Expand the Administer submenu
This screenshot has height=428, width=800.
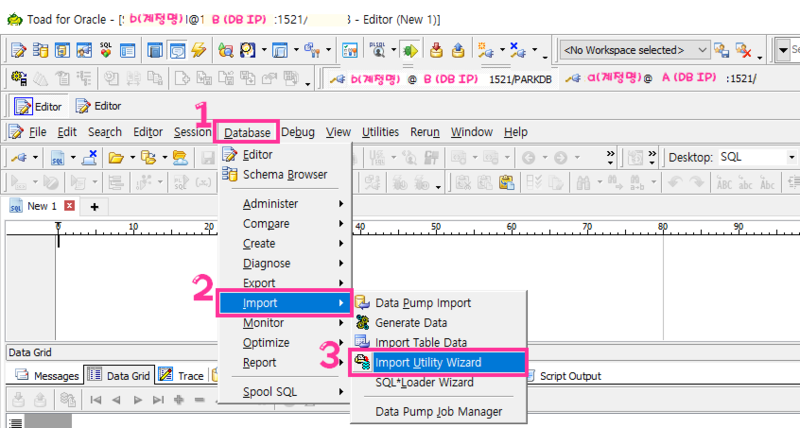pos(286,204)
